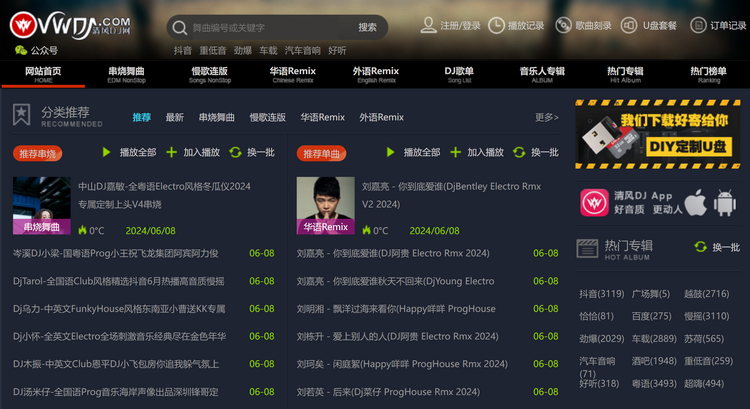Click the user icon beside 注册/登录
750x409 pixels.
(x=428, y=25)
